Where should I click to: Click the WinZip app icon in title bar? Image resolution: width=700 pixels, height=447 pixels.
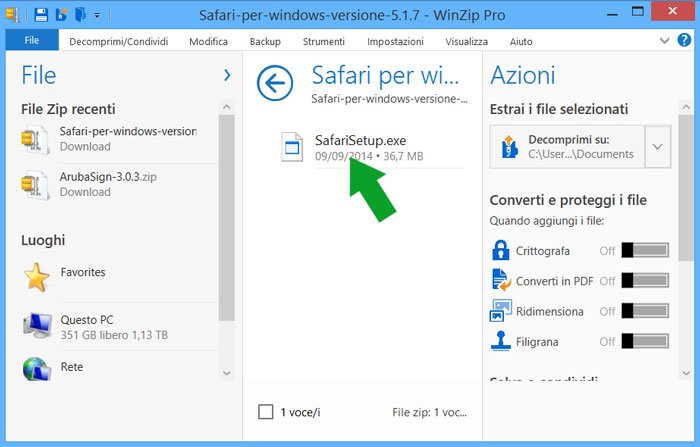click(x=12, y=15)
